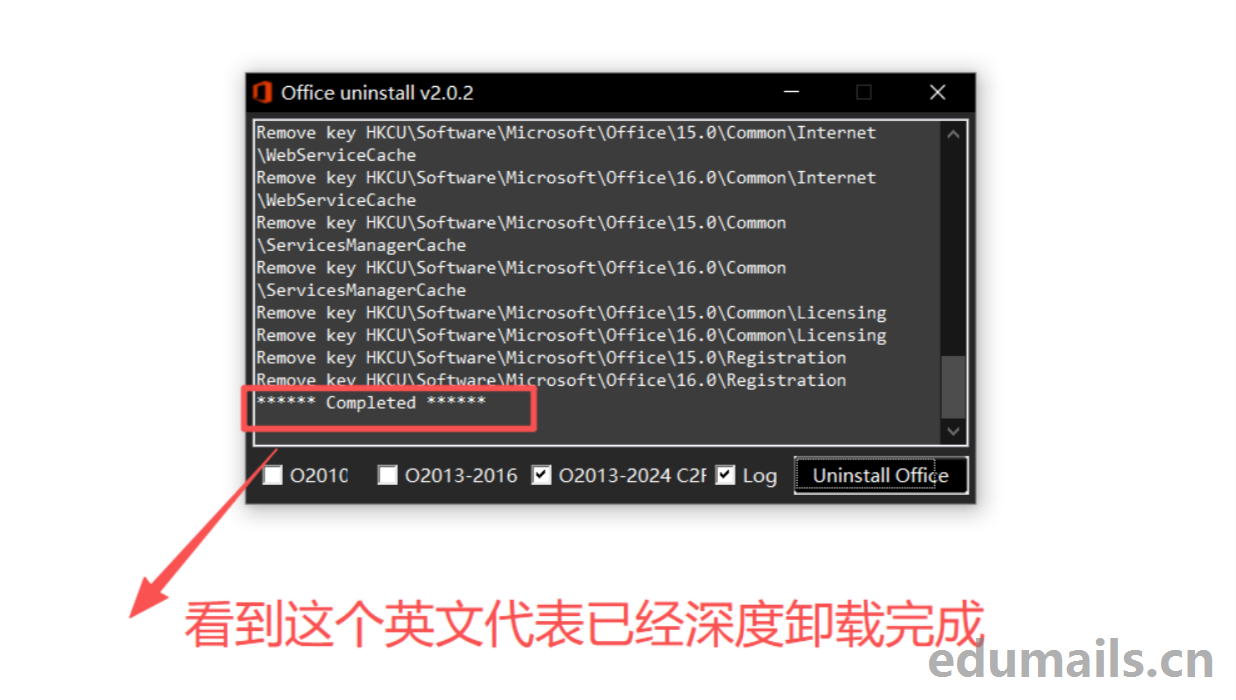Disable the Log checkbox

click(726, 475)
